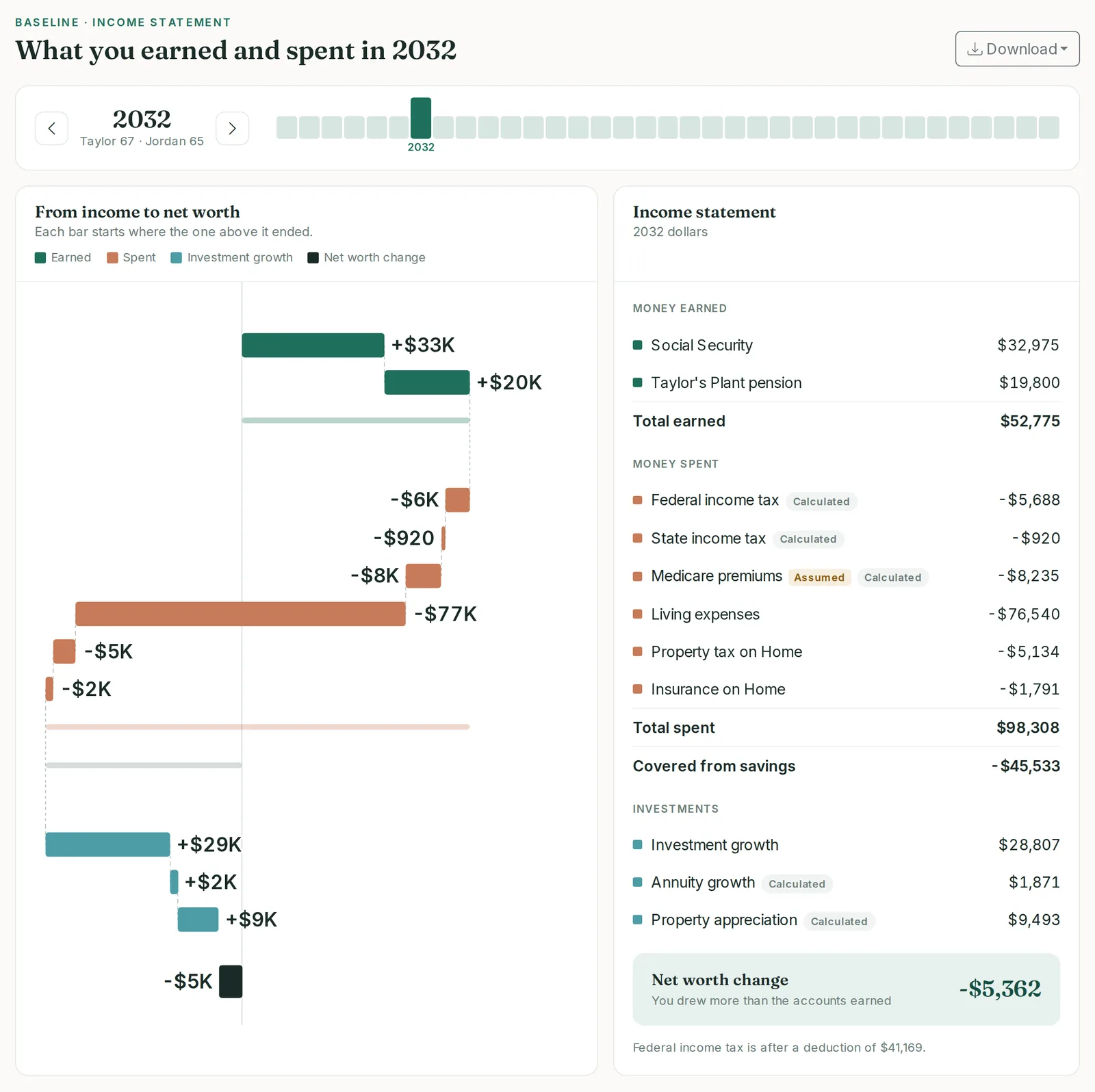Select the +$20K pension bar

pos(427,382)
